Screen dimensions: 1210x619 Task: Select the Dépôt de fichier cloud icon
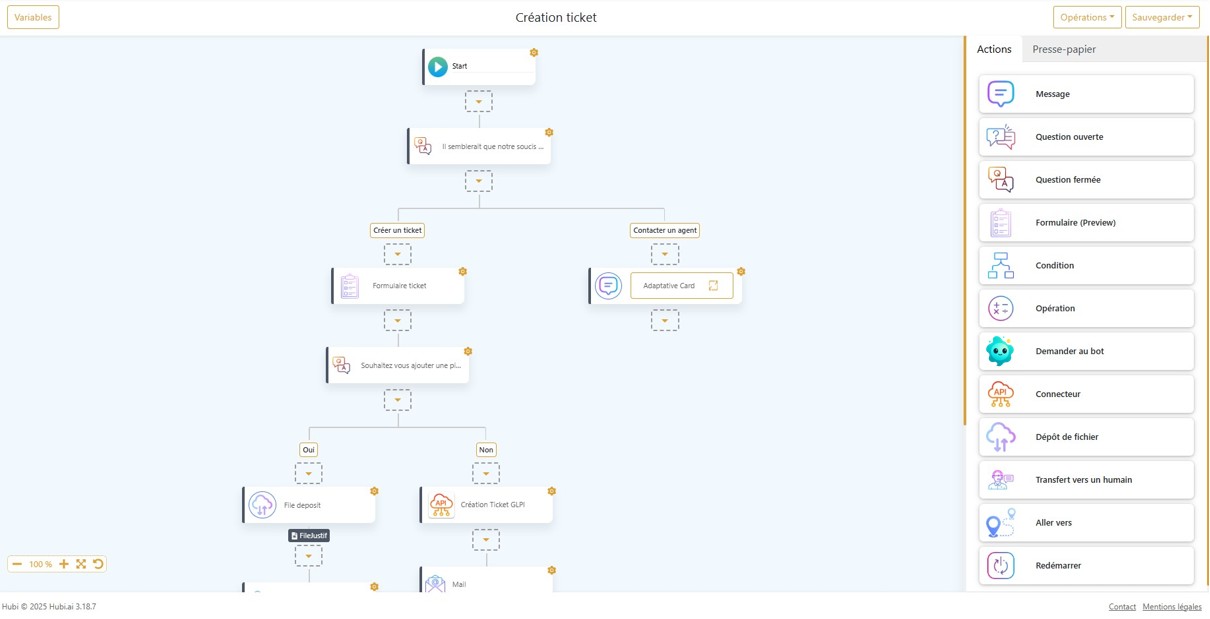[1001, 436]
